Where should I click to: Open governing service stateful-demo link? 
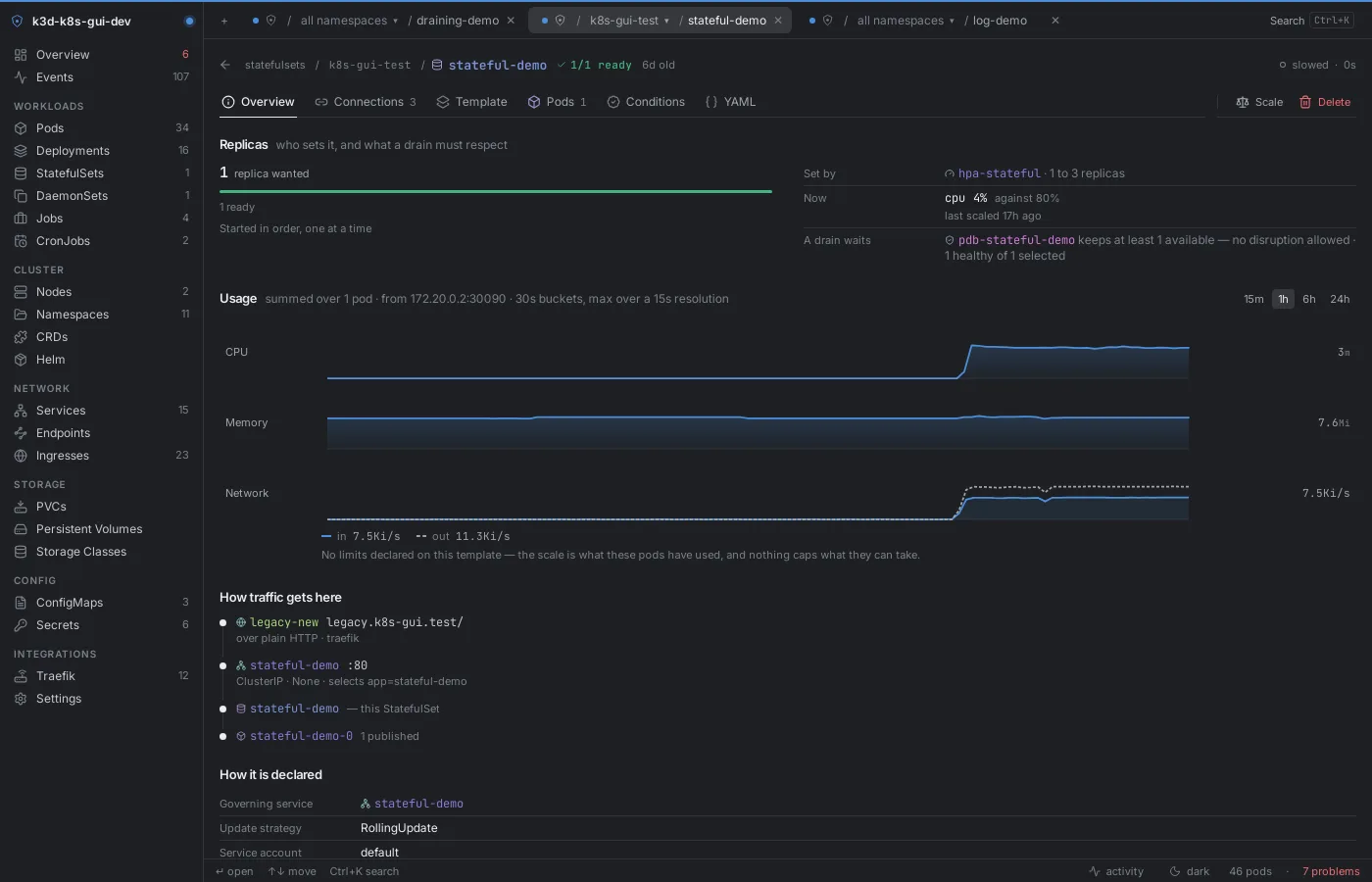[418, 804]
